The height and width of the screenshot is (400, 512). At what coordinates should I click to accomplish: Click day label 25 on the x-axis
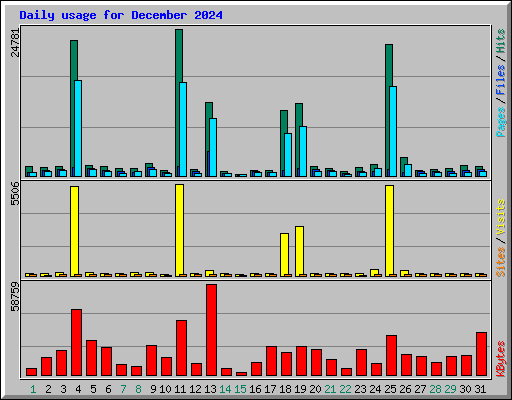(x=390, y=389)
